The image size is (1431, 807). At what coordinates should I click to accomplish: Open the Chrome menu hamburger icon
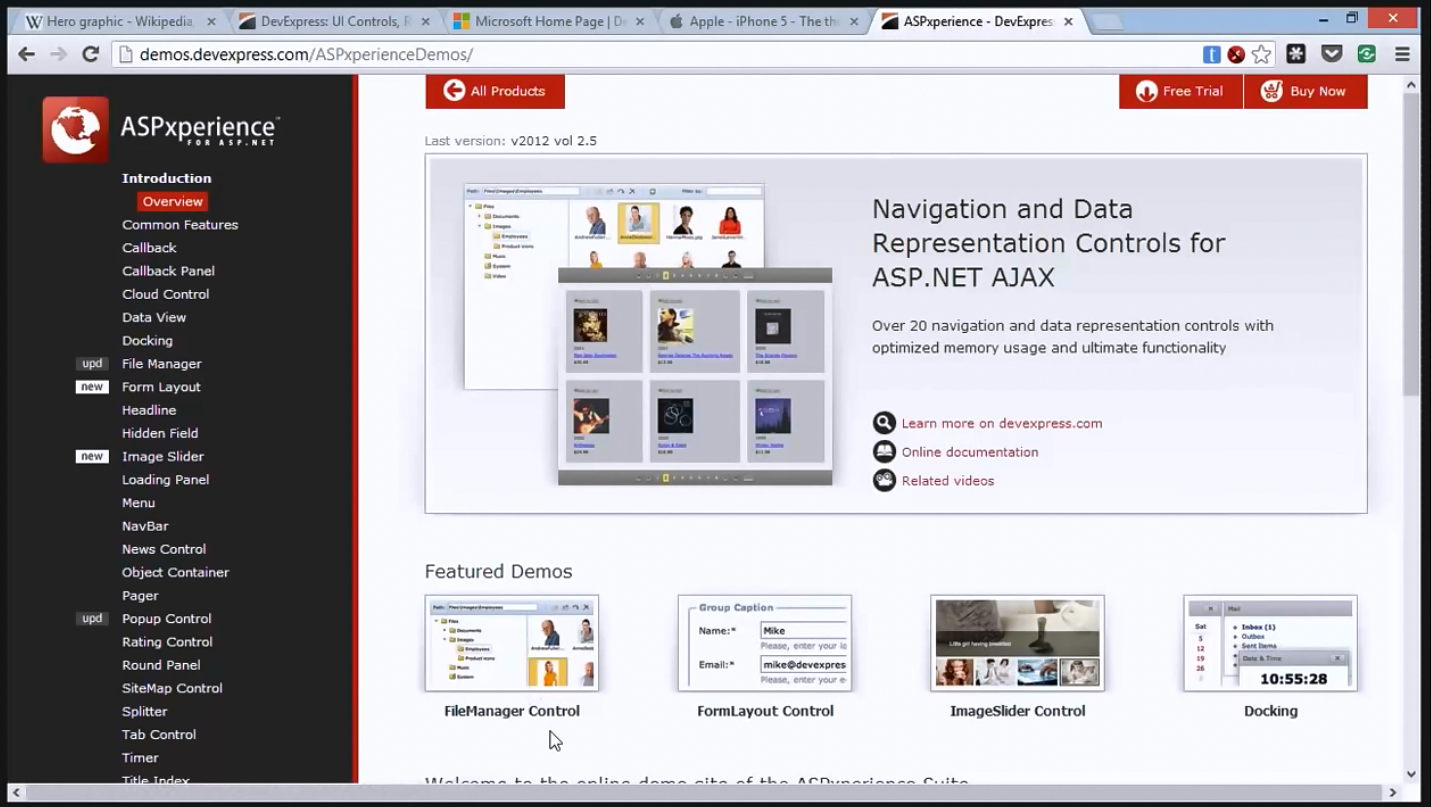(x=1402, y=55)
